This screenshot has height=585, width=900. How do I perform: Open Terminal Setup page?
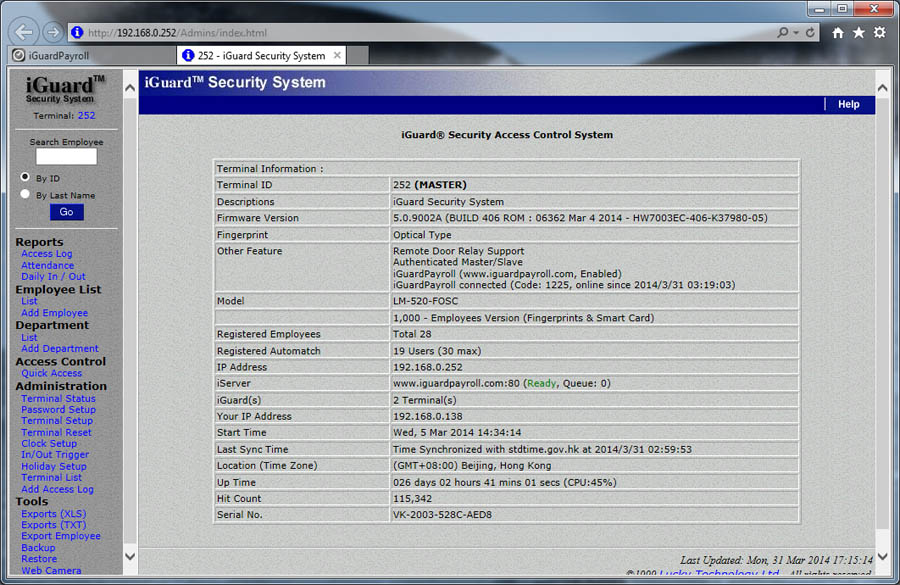click(57, 420)
